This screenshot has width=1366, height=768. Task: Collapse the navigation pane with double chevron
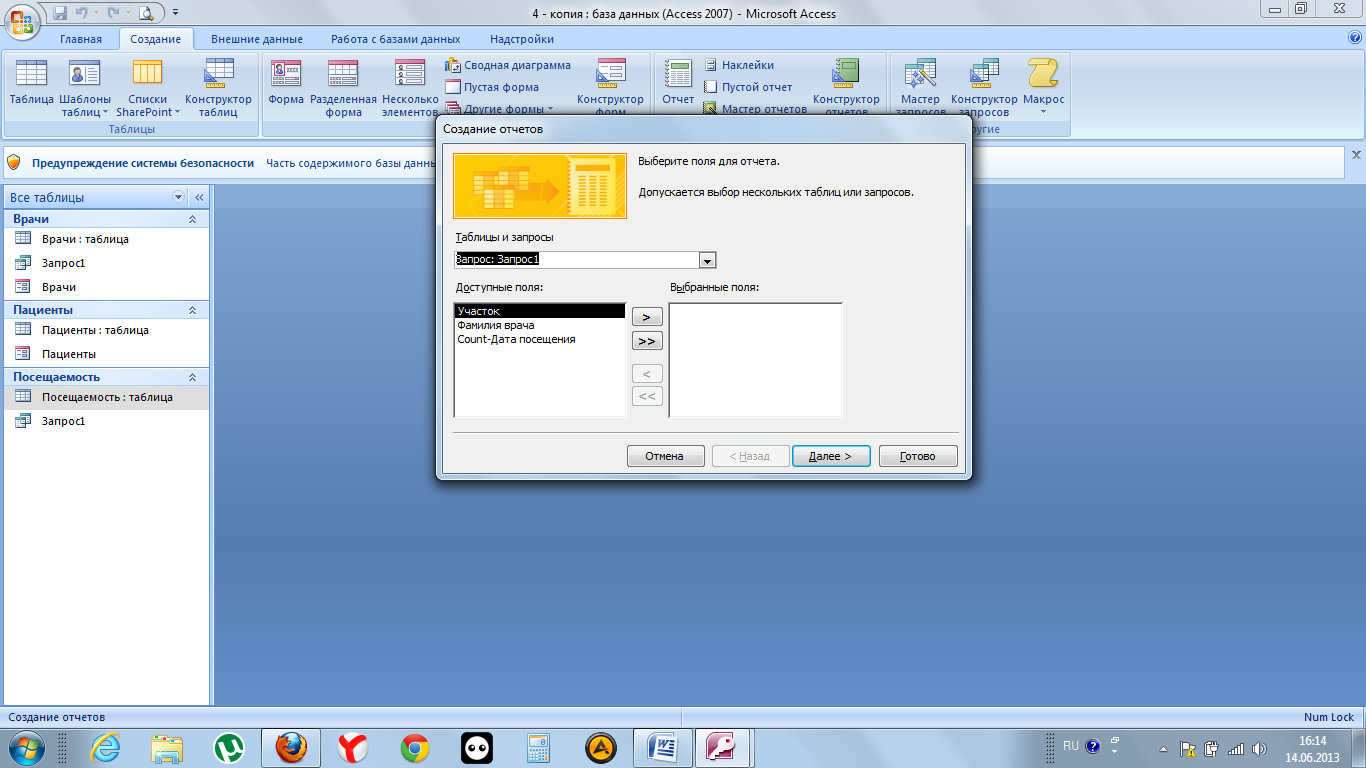pos(199,197)
